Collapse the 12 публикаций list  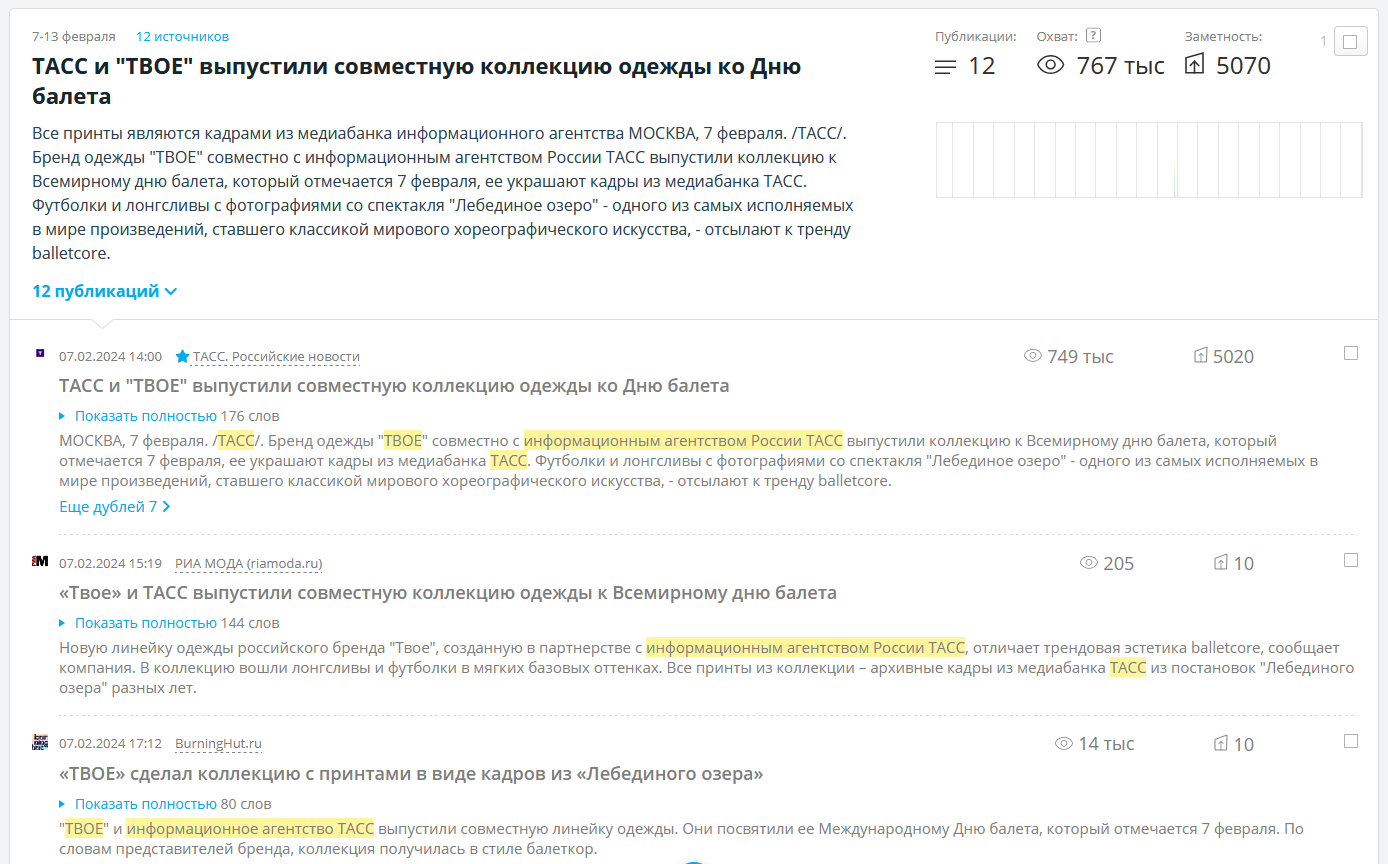coord(105,291)
